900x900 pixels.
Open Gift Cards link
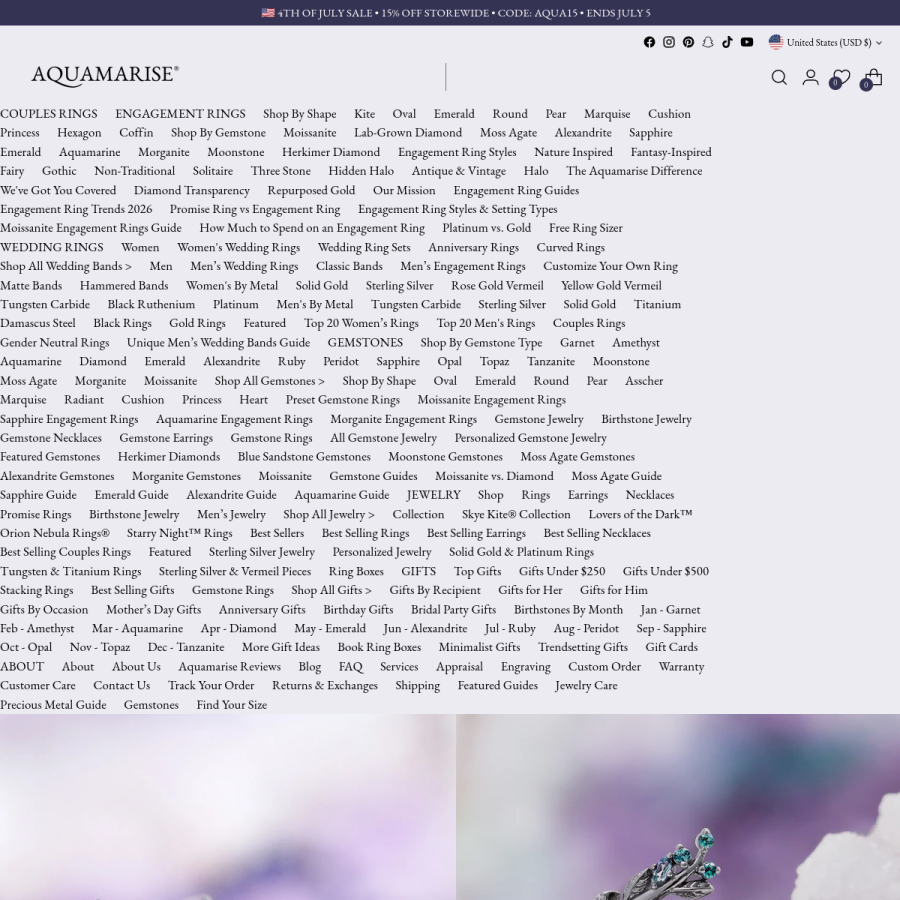[x=672, y=647]
